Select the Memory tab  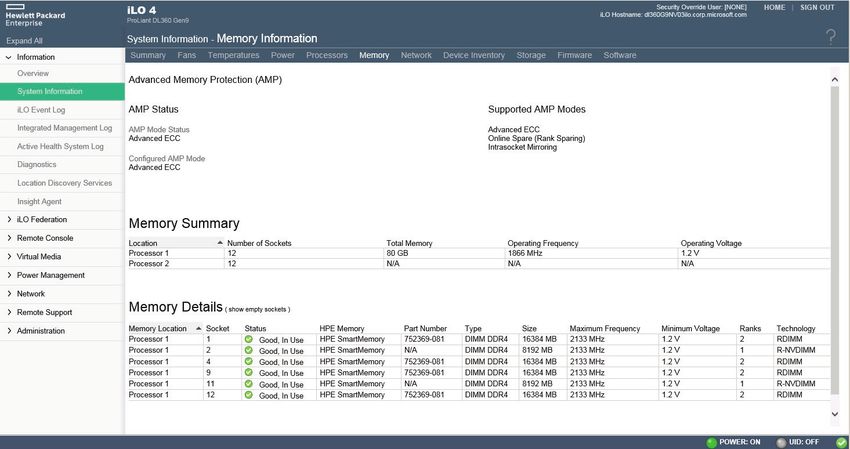click(x=374, y=55)
